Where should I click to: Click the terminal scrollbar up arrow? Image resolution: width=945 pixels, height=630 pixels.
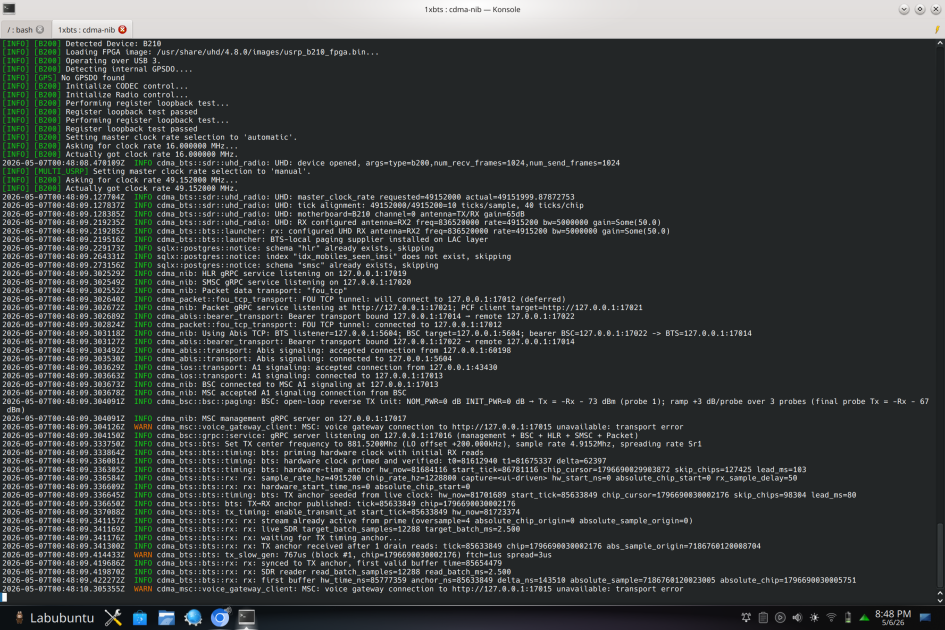940,43
